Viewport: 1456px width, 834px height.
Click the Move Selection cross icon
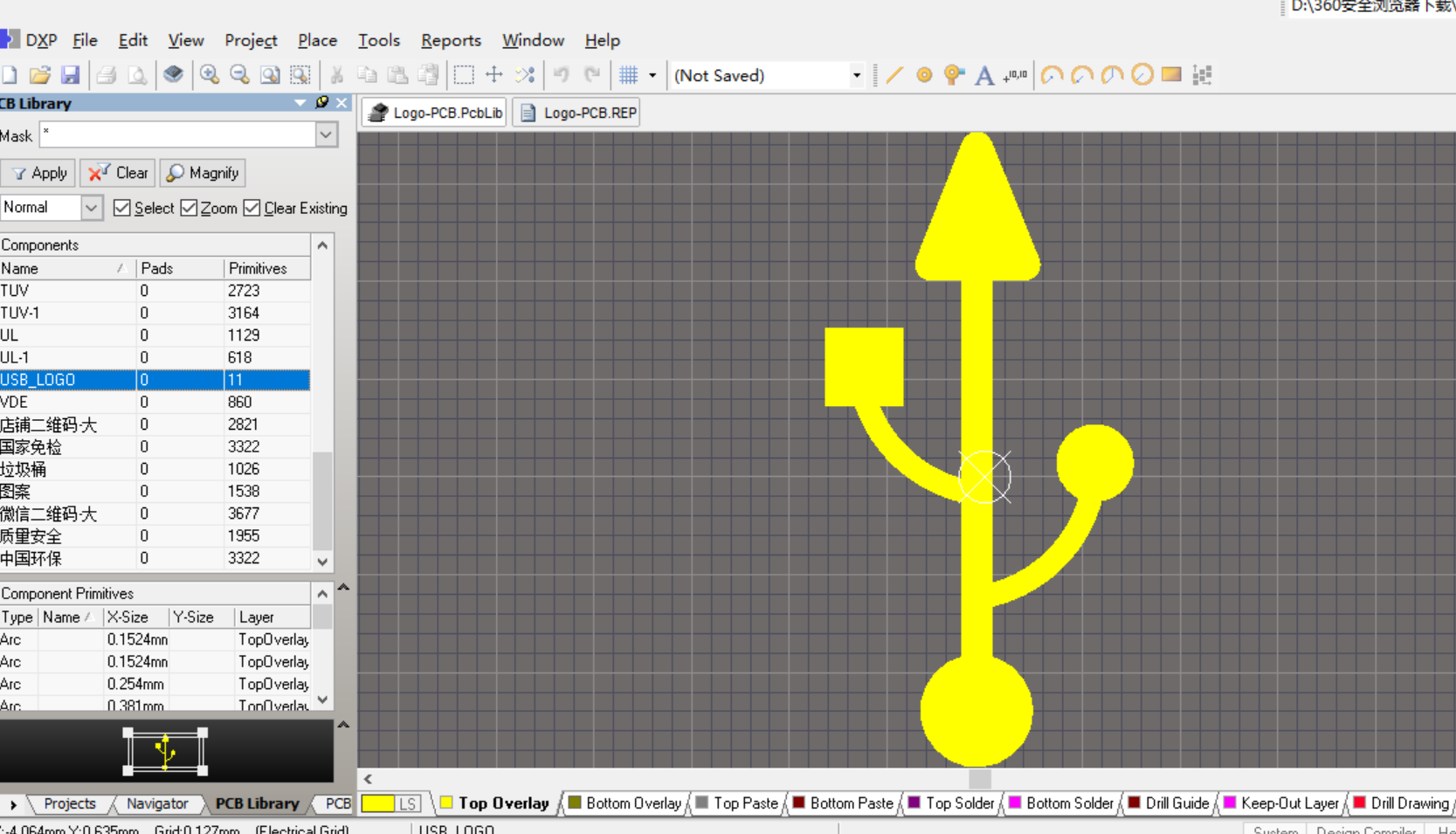[x=494, y=75]
